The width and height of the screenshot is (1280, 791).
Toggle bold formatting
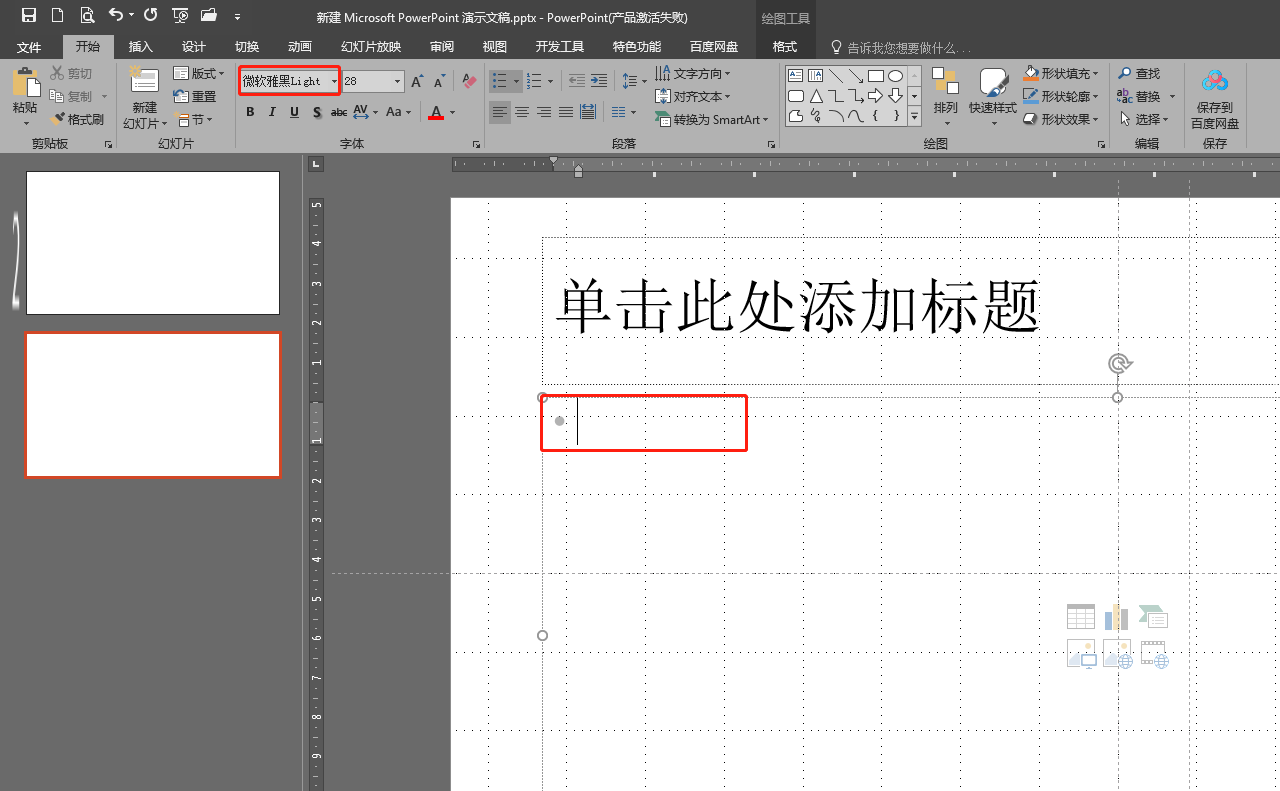pyautogui.click(x=250, y=112)
